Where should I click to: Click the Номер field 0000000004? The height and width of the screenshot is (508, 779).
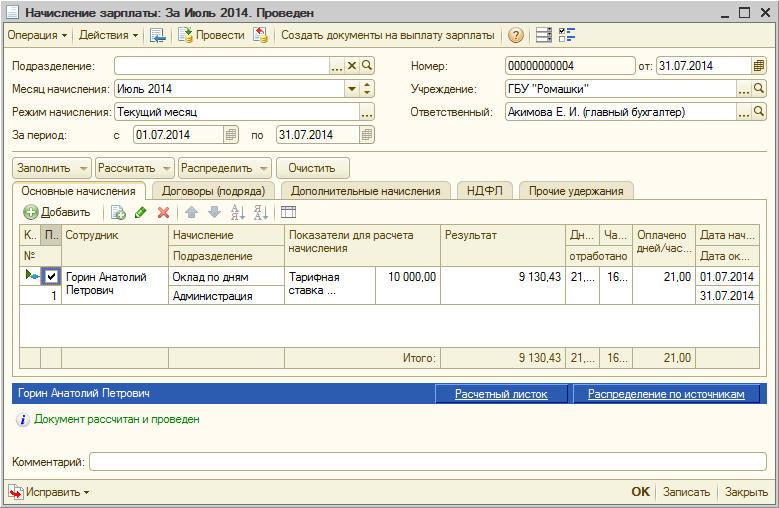click(x=570, y=66)
